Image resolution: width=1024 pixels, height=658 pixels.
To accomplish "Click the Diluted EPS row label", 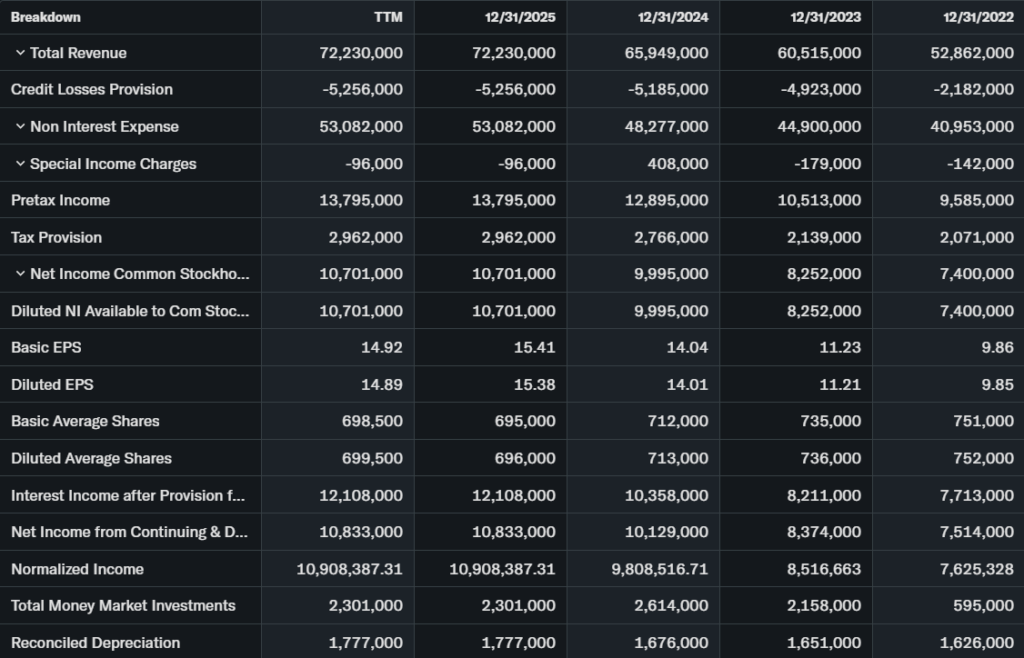I will pos(52,384).
